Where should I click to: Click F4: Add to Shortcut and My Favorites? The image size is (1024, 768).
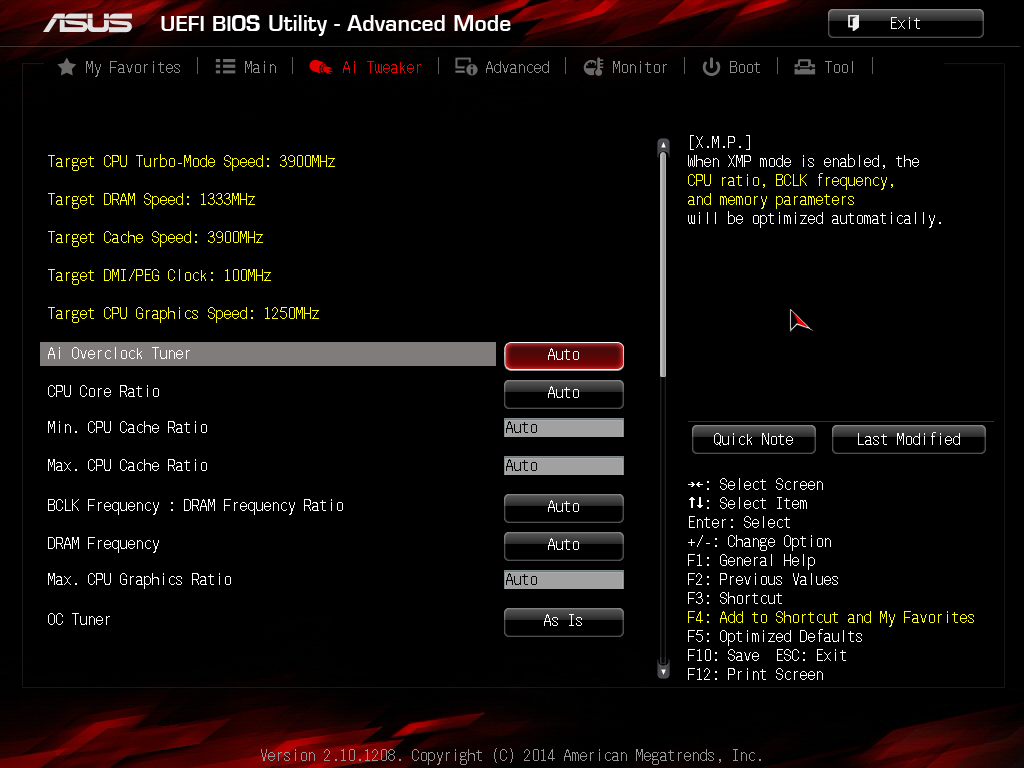831,618
